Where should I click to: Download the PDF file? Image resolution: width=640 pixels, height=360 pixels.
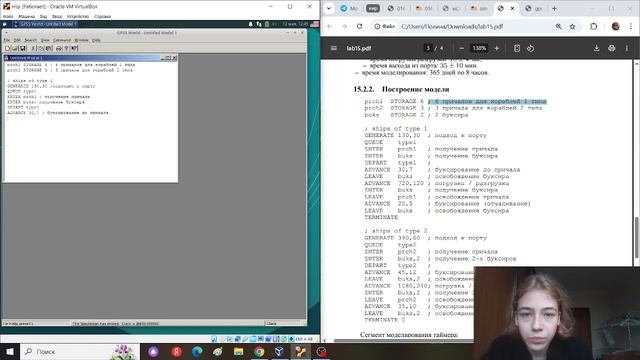tap(596, 48)
